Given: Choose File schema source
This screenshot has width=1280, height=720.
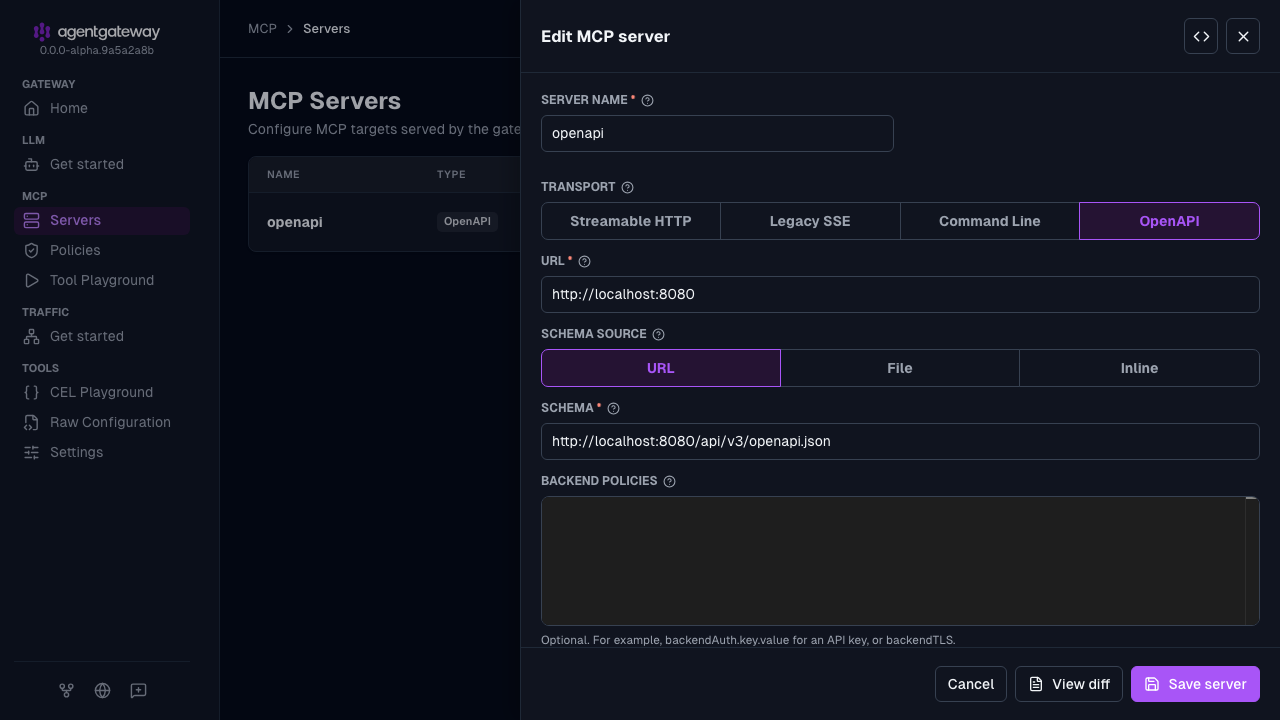Looking at the screenshot, I should click(900, 368).
